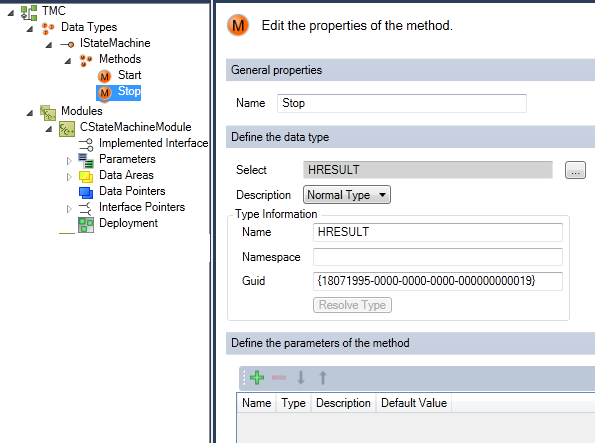Image resolution: width=595 pixels, height=443 pixels.
Task: Click the ellipsis browse data type button
Action: [575, 170]
